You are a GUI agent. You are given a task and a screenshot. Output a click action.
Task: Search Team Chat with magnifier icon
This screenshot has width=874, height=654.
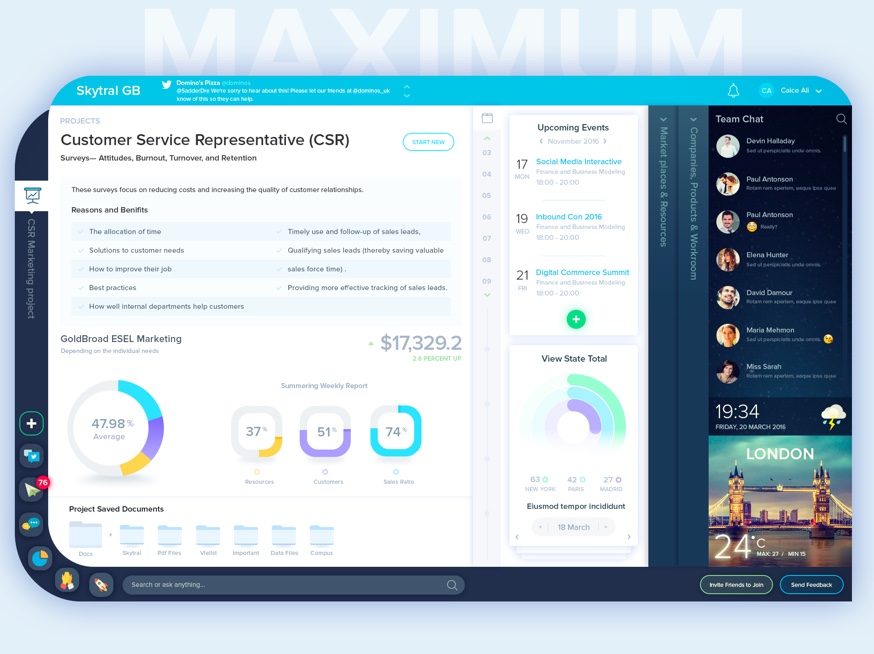click(841, 119)
